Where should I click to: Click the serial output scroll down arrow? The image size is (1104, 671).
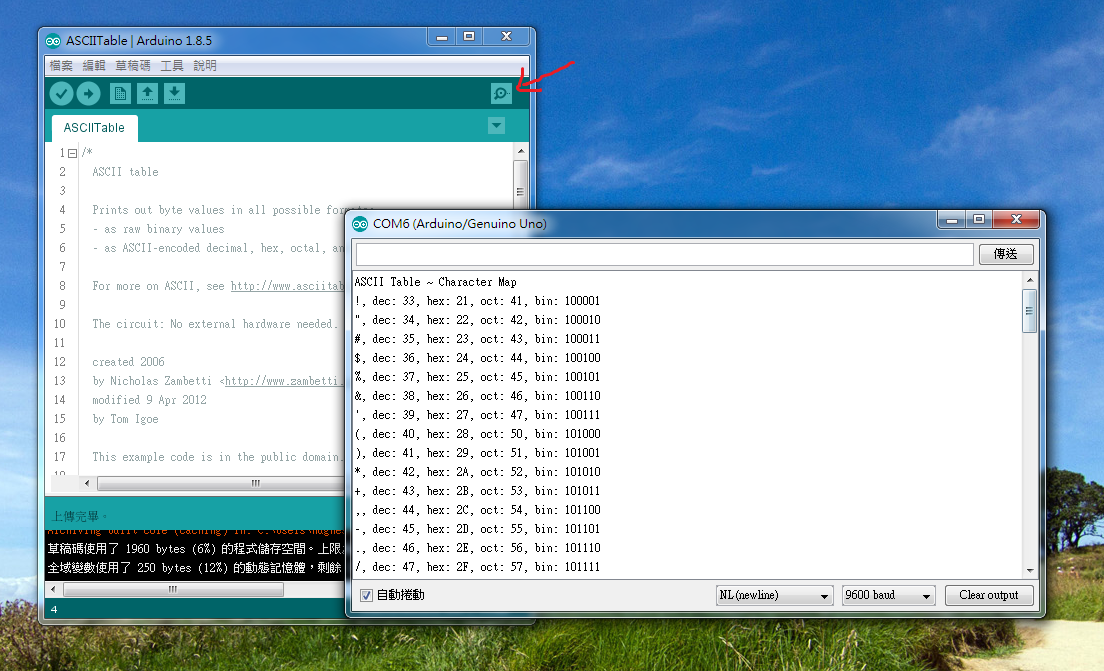tap(1029, 570)
